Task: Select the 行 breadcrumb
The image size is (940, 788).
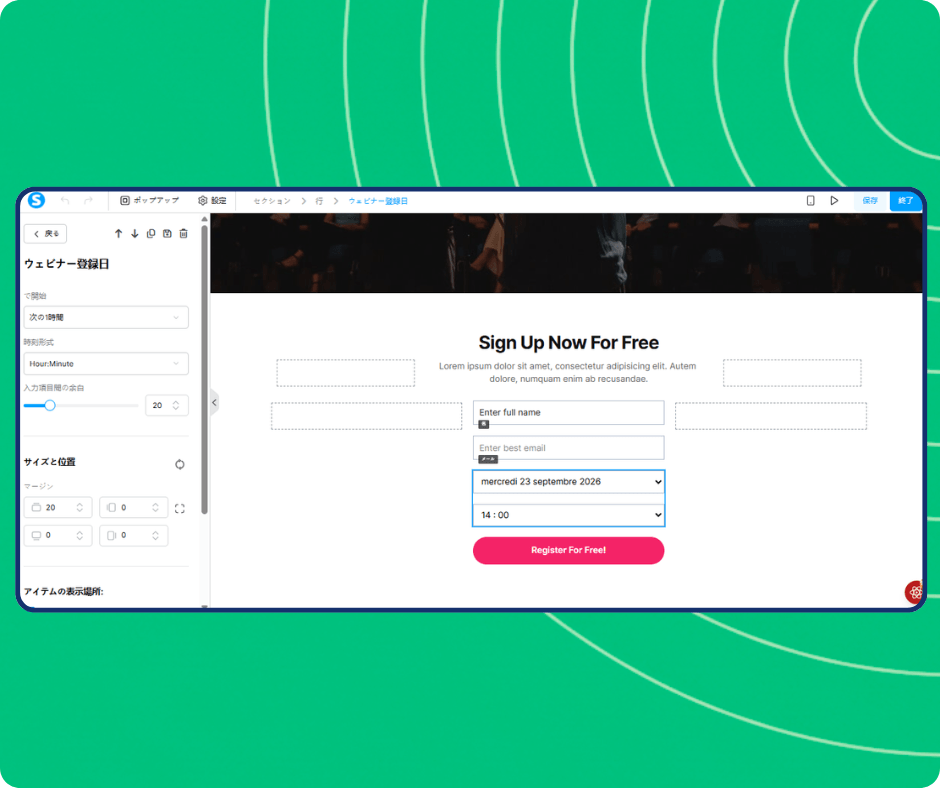Action: coord(319,201)
